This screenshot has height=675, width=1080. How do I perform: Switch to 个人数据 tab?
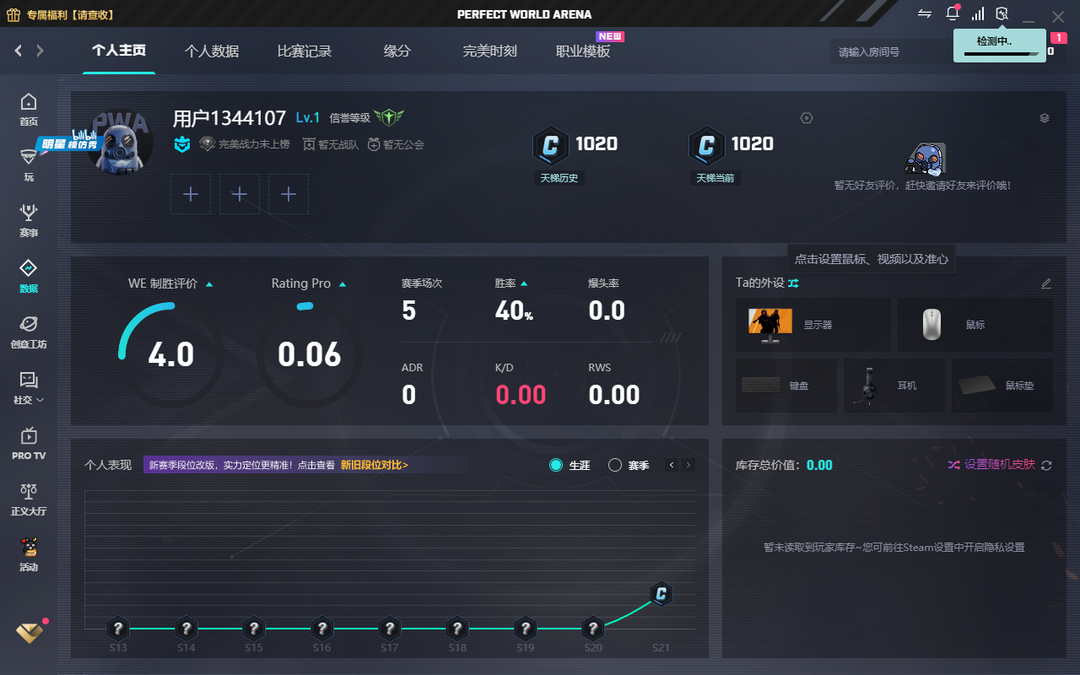(211, 51)
